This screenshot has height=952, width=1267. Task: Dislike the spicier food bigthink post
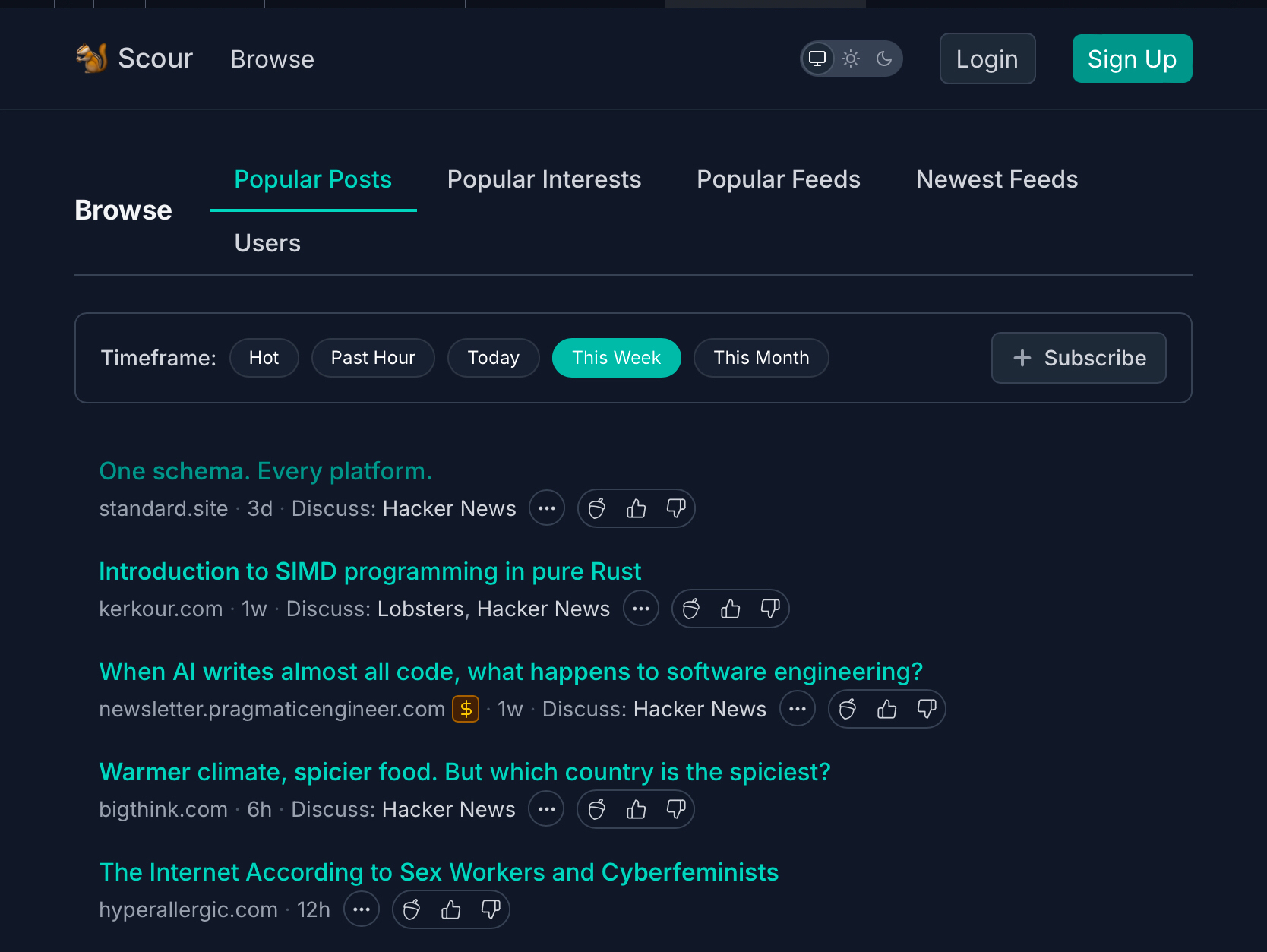point(676,809)
